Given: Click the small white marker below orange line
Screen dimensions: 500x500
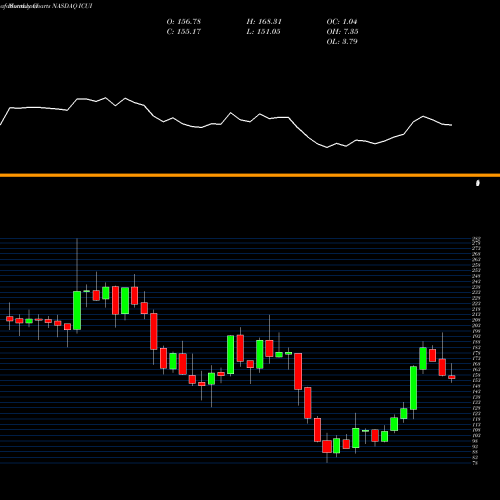Looking at the screenshot, I should pyautogui.click(x=478, y=183).
